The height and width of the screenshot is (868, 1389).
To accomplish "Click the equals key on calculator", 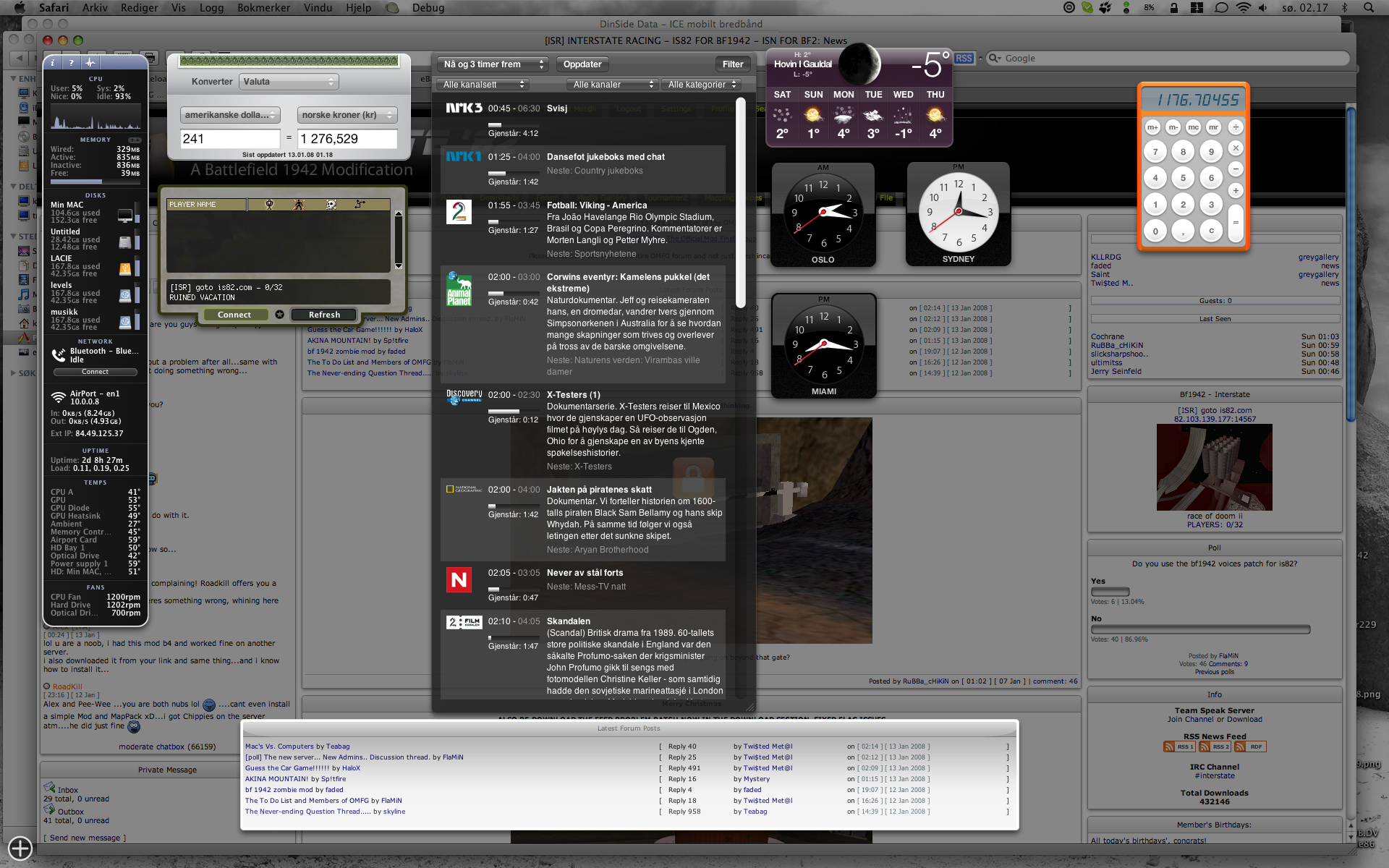I will pos(1236,223).
